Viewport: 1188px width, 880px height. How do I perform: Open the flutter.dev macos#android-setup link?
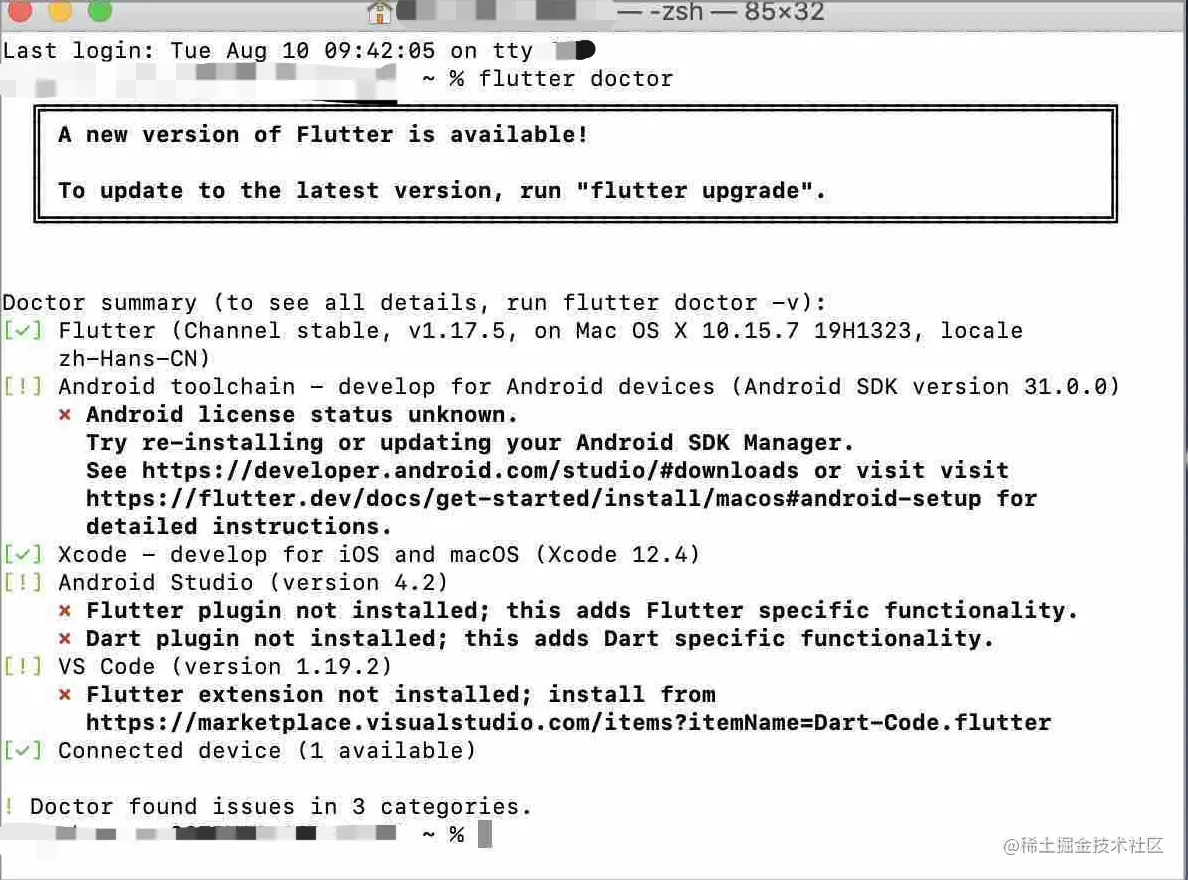[533, 499]
